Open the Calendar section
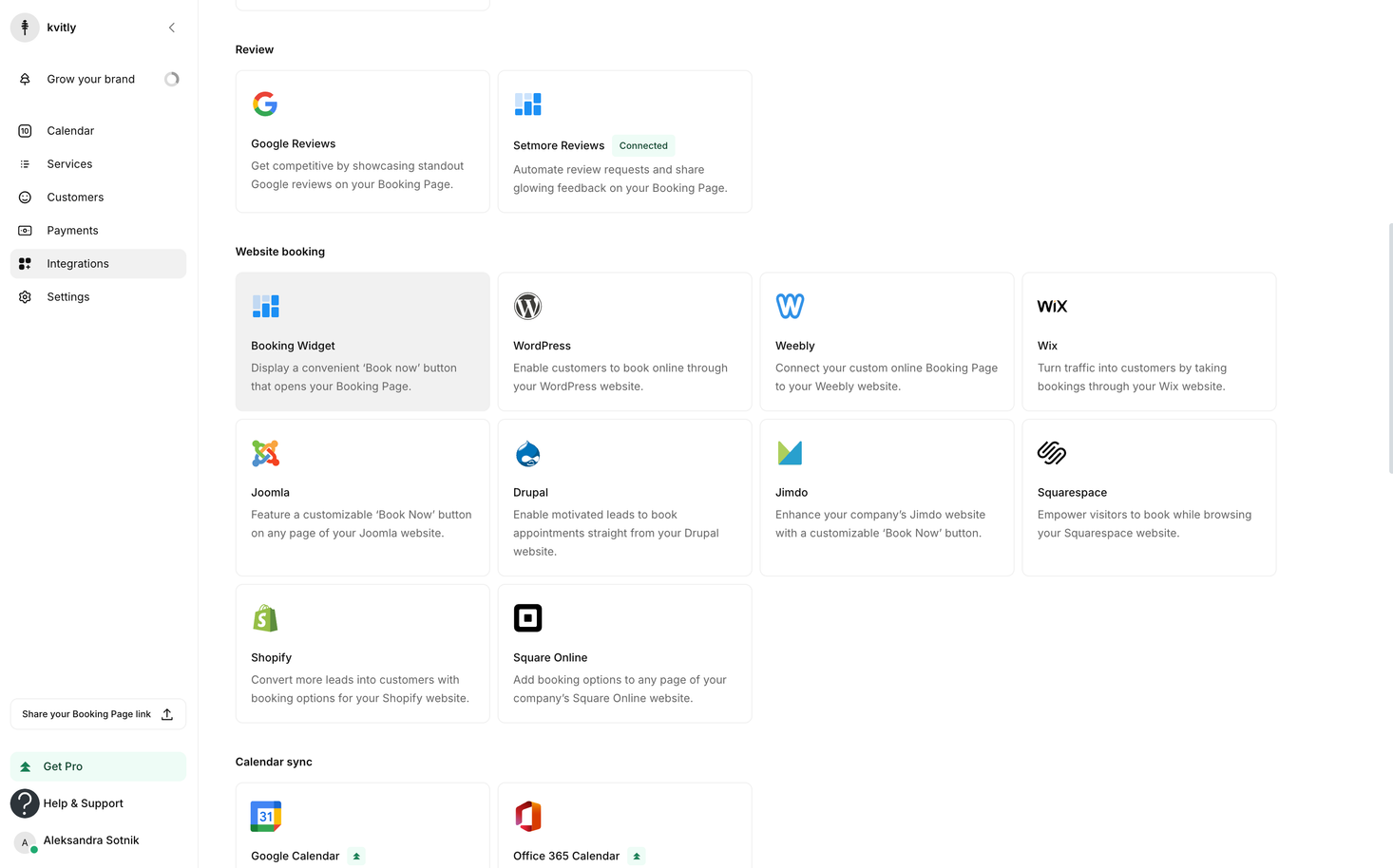This screenshot has height=868, width=1393. click(x=99, y=131)
